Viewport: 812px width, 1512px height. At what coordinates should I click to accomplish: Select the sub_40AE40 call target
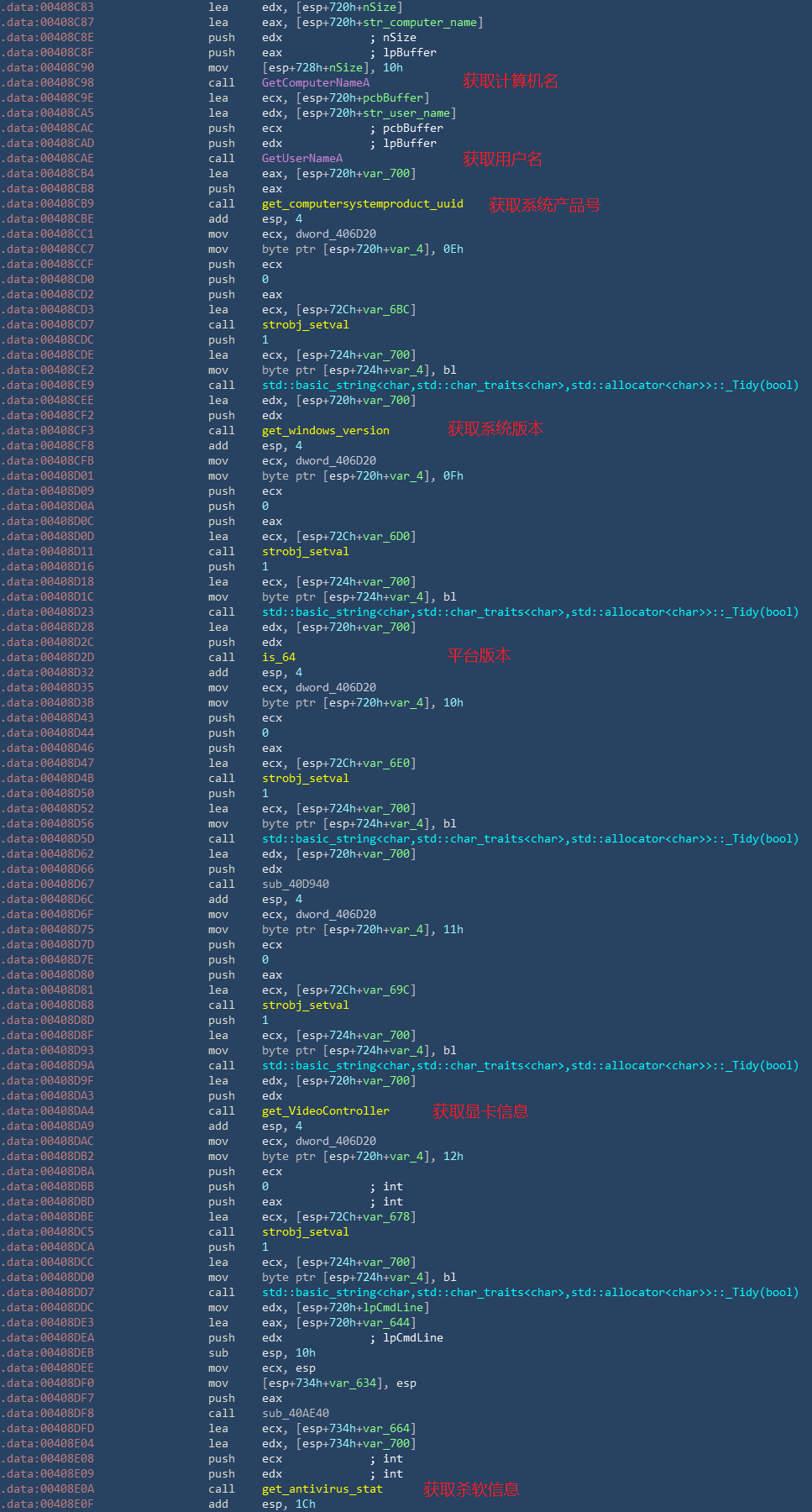(x=296, y=1413)
